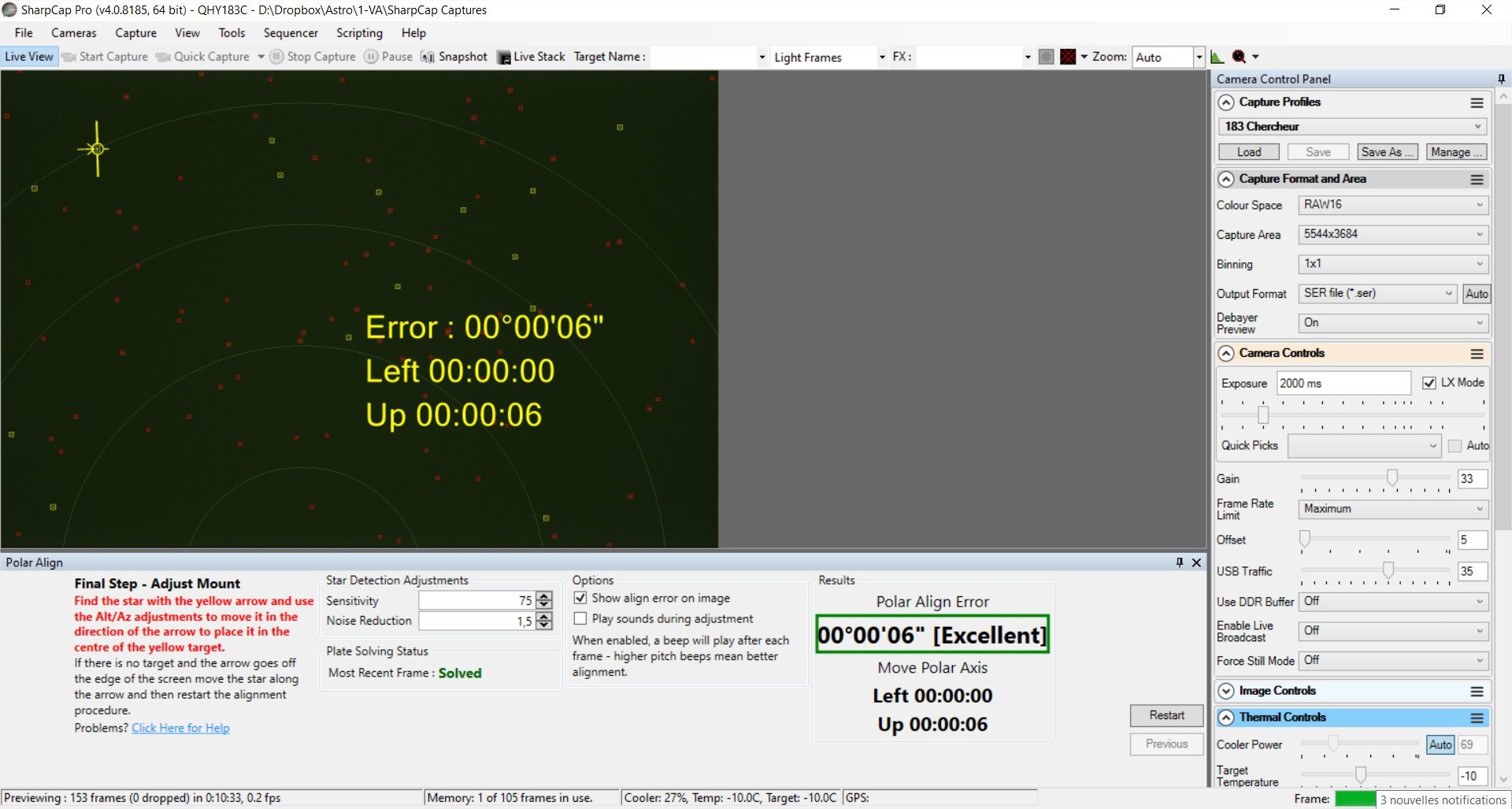Enable Play sounds during adjustment
The height and width of the screenshot is (809, 1512).
tap(580, 618)
